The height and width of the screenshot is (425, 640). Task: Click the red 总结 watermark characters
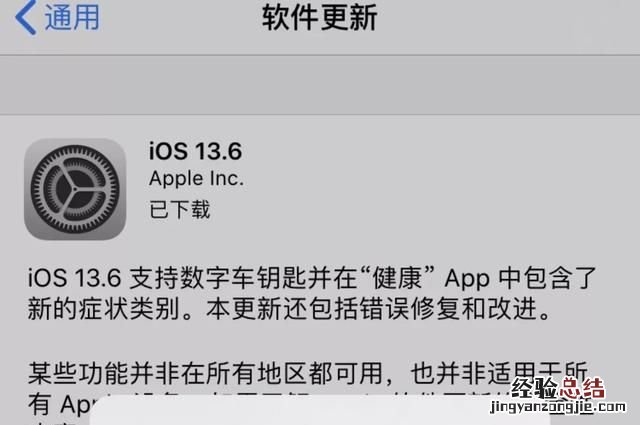click(x=582, y=388)
